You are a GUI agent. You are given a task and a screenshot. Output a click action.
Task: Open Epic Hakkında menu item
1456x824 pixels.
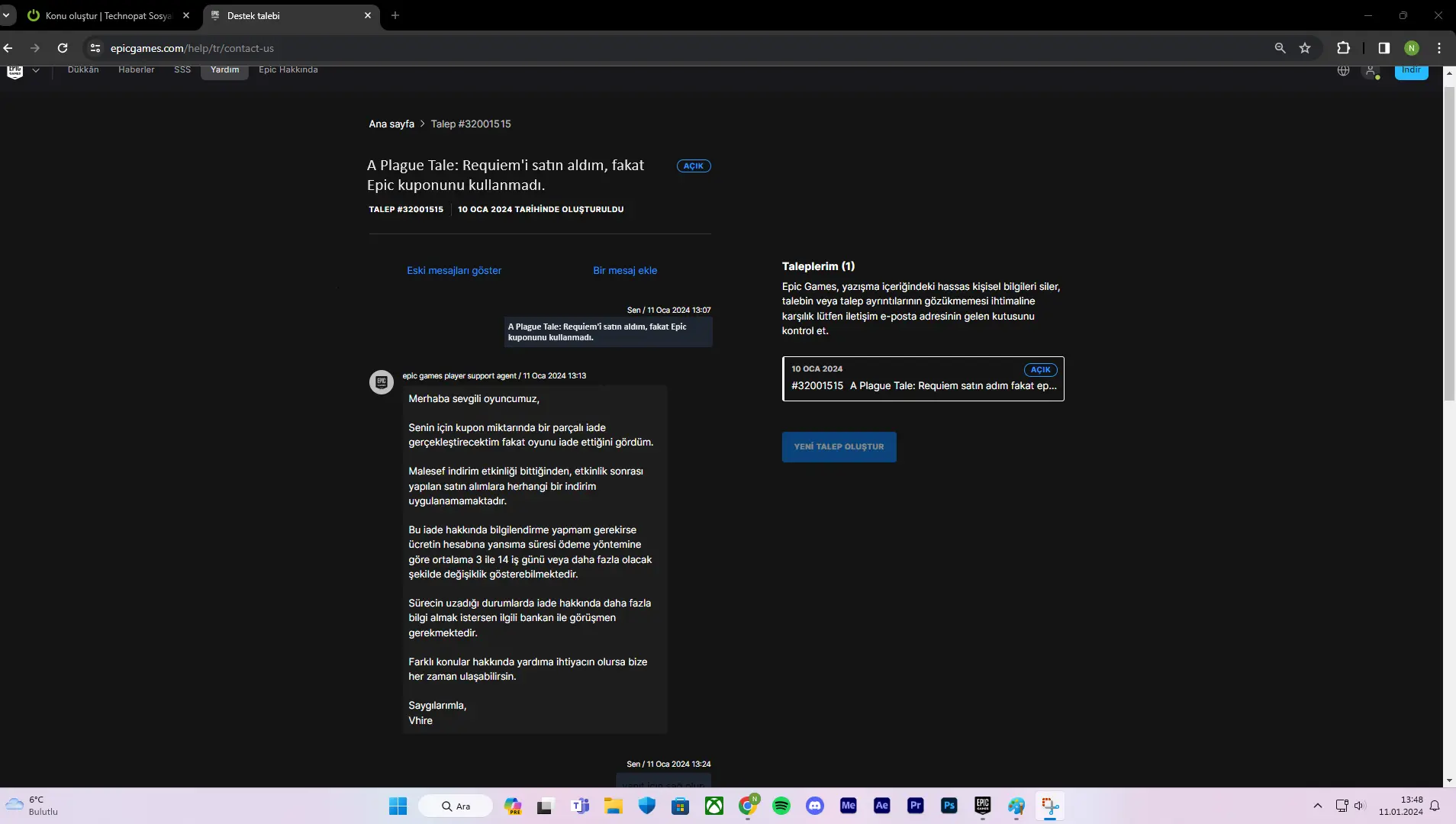point(288,69)
